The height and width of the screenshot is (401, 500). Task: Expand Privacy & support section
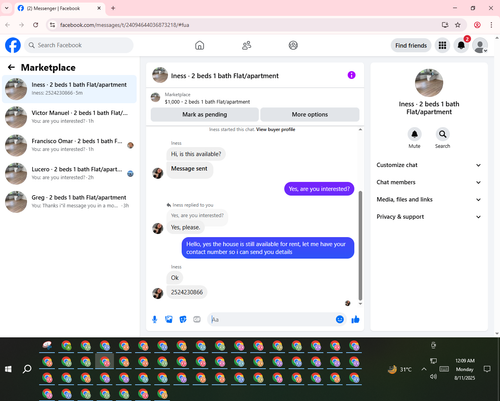click(429, 217)
